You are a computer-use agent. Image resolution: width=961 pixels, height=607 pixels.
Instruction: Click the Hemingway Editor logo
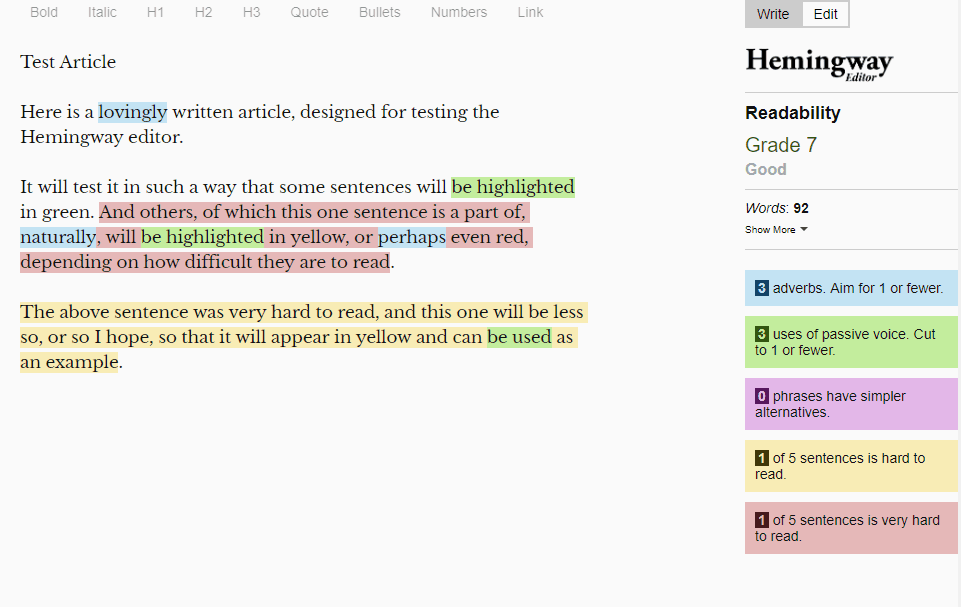click(x=819, y=64)
